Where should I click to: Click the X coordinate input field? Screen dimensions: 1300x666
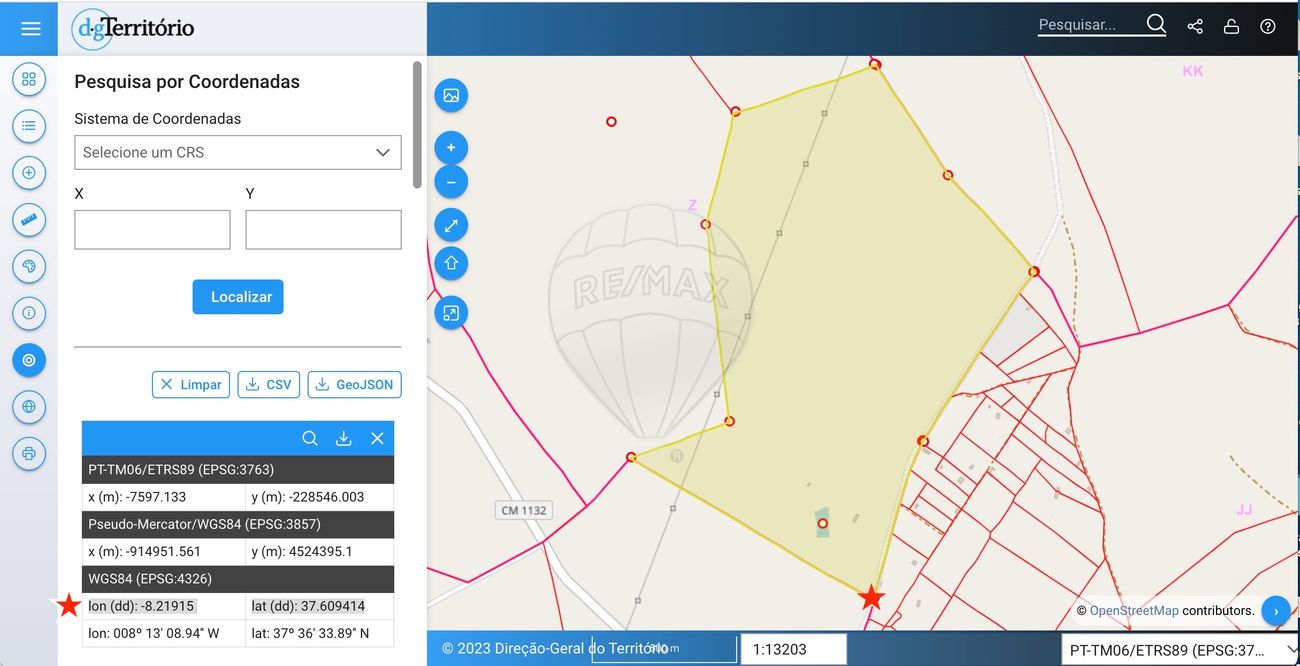click(x=152, y=229)
